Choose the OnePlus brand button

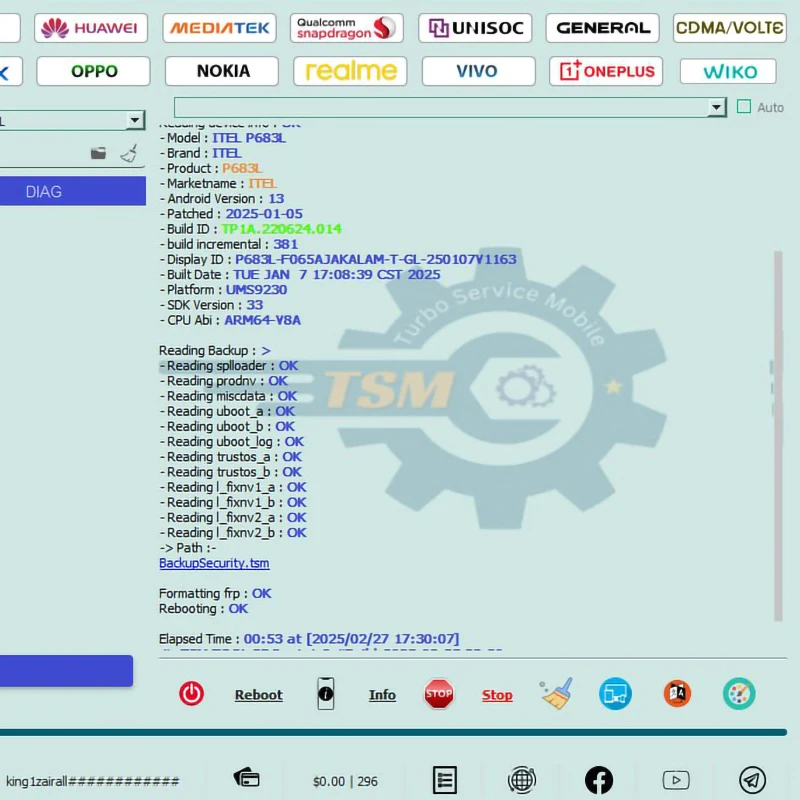tap(606, 71)
